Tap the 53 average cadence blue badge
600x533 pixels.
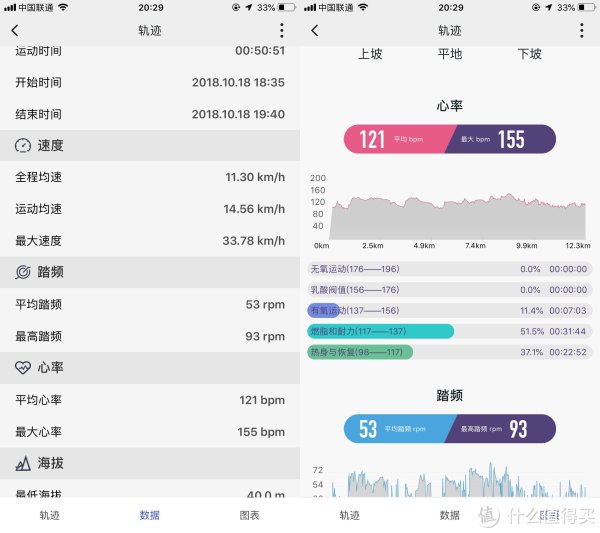[x=398, y=429]
